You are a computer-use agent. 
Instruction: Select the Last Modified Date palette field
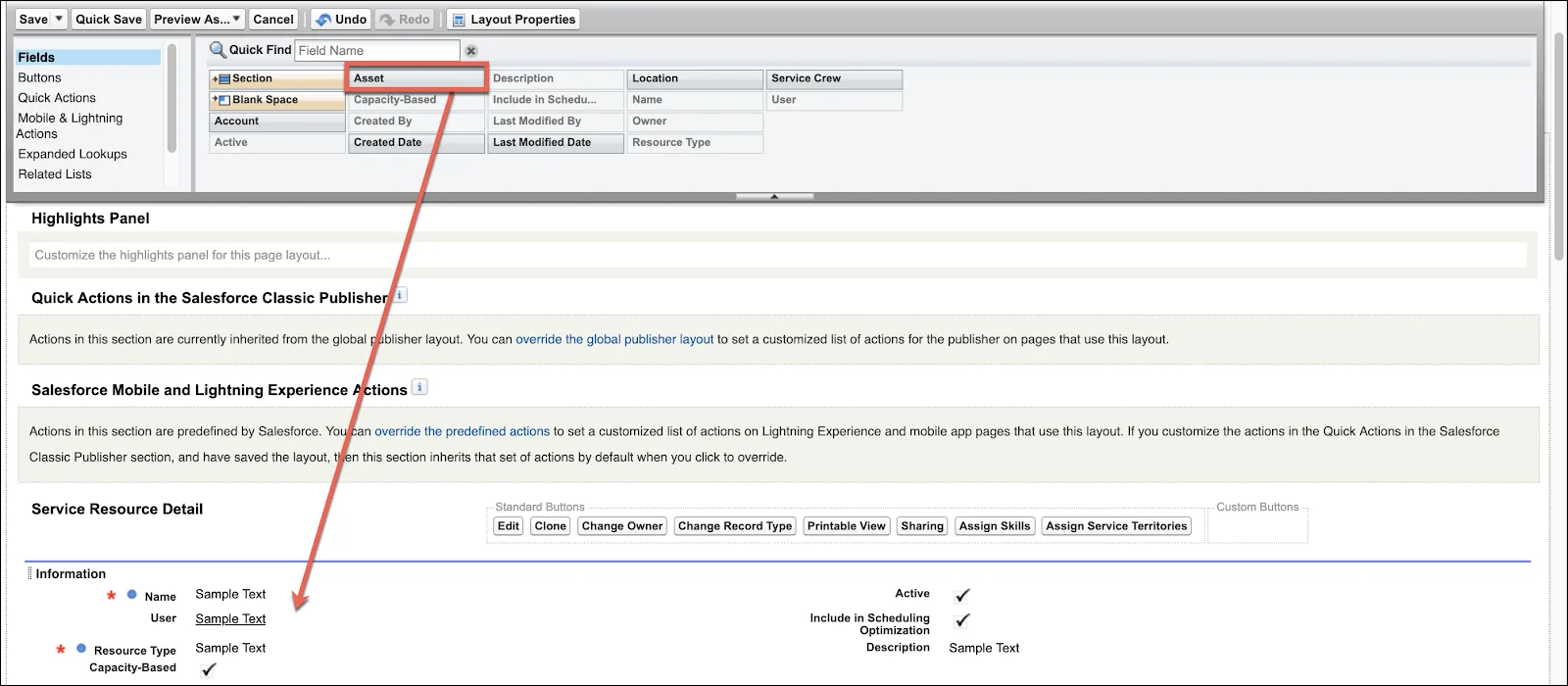pyautogui.click(x=556, y=143)
